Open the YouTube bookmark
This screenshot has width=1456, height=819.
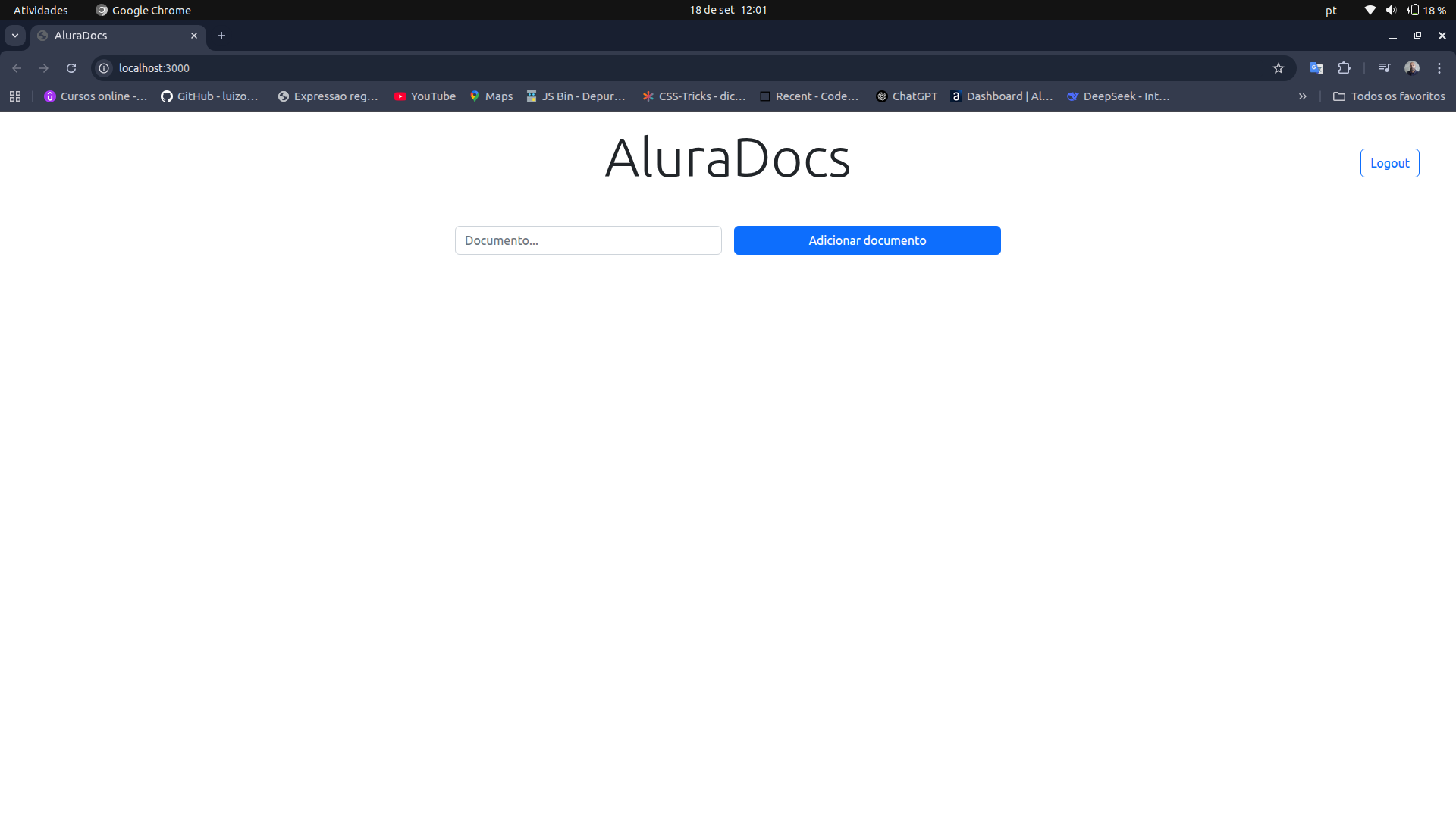click(x=425, y=96)
